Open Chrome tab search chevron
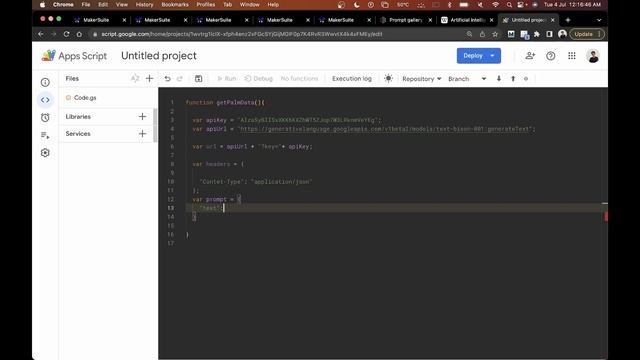 [599, 20]
